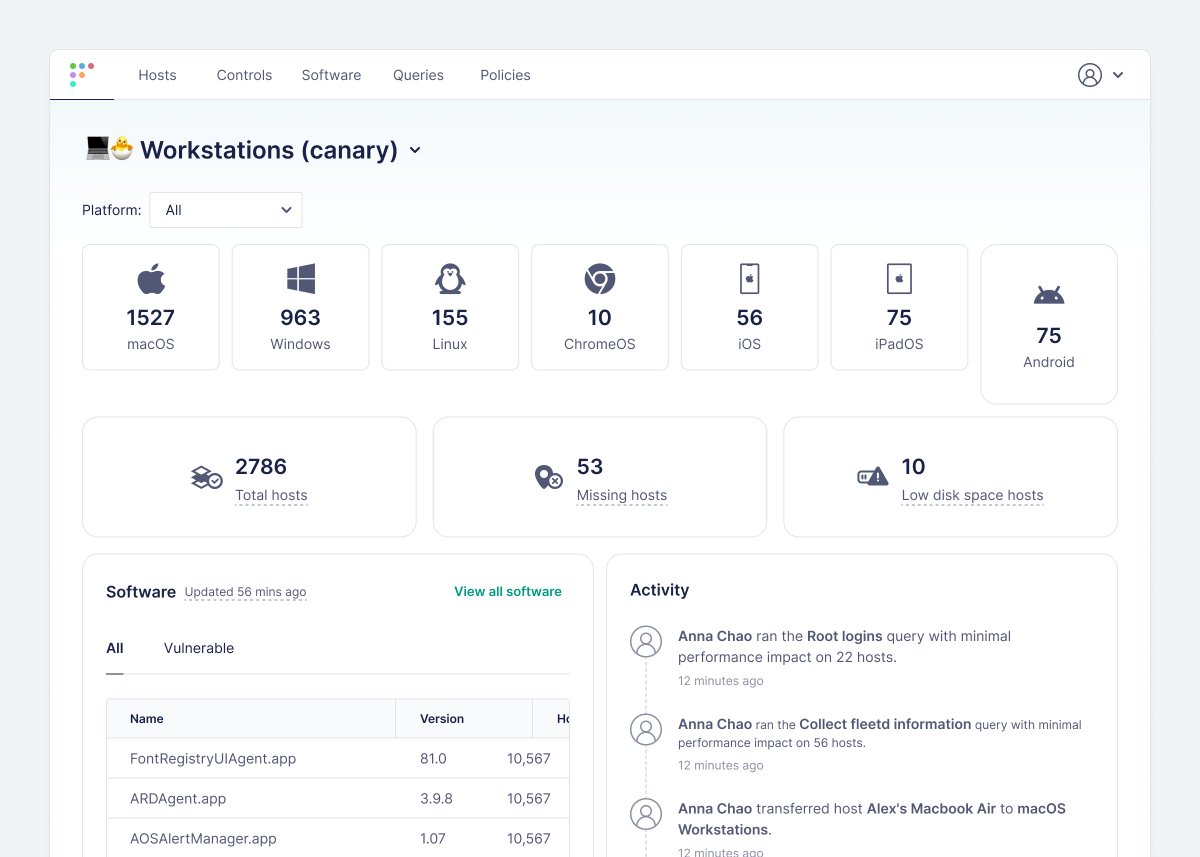Open the Platform filter dropdown set to All
The image size is (1200, 857).
click(226, 210)
